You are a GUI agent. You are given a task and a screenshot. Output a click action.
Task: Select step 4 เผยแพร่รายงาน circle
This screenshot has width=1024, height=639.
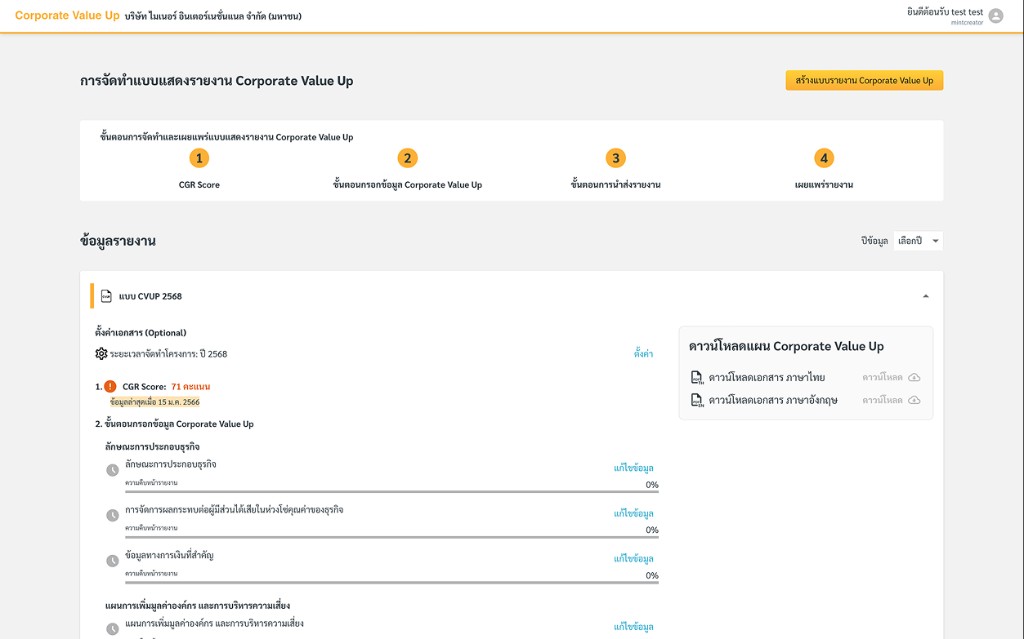(824, 158)
